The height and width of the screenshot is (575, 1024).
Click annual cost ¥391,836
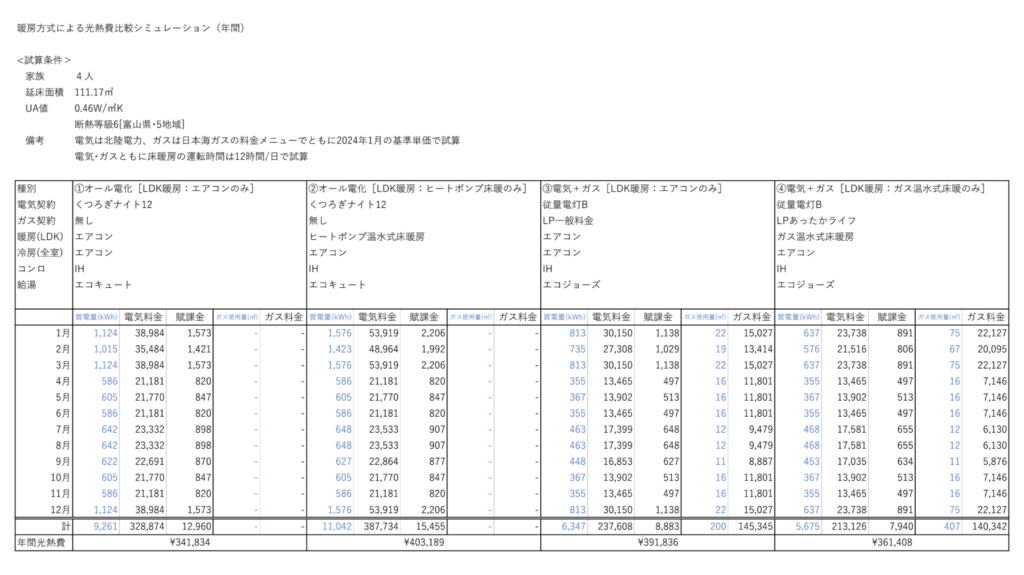tap(658, 542)
